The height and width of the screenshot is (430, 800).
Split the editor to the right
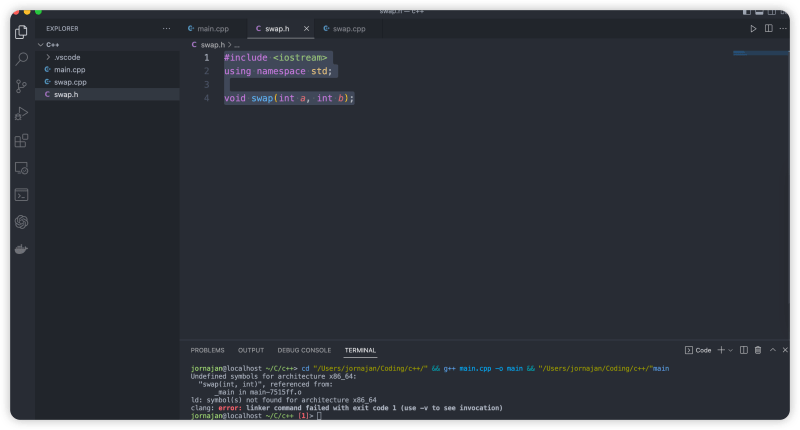coord(768,29)
